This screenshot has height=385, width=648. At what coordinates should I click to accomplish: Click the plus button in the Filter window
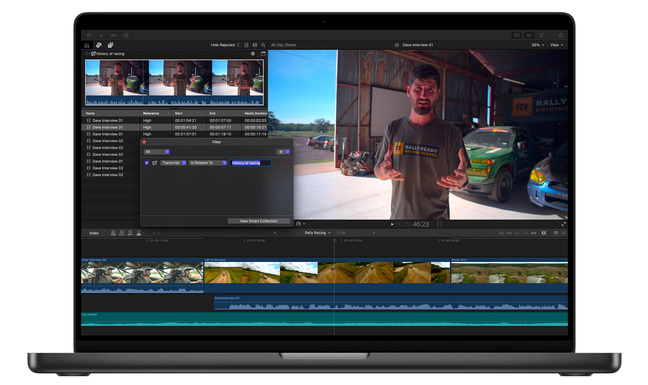tap(281, 152)
